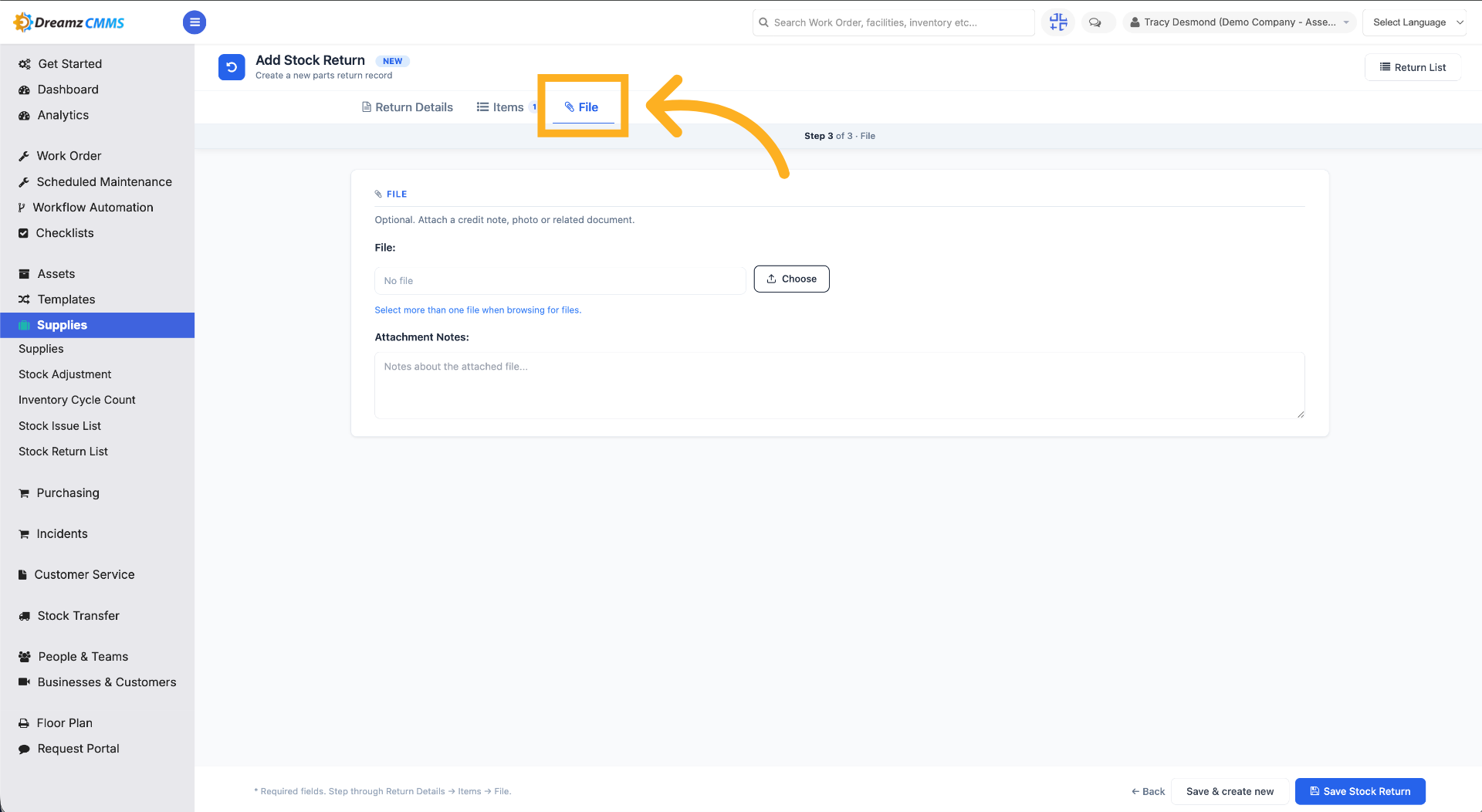Click the DreamzCMMS logo
This screenshot has height=812, width=1482.
tap(69, 22)
